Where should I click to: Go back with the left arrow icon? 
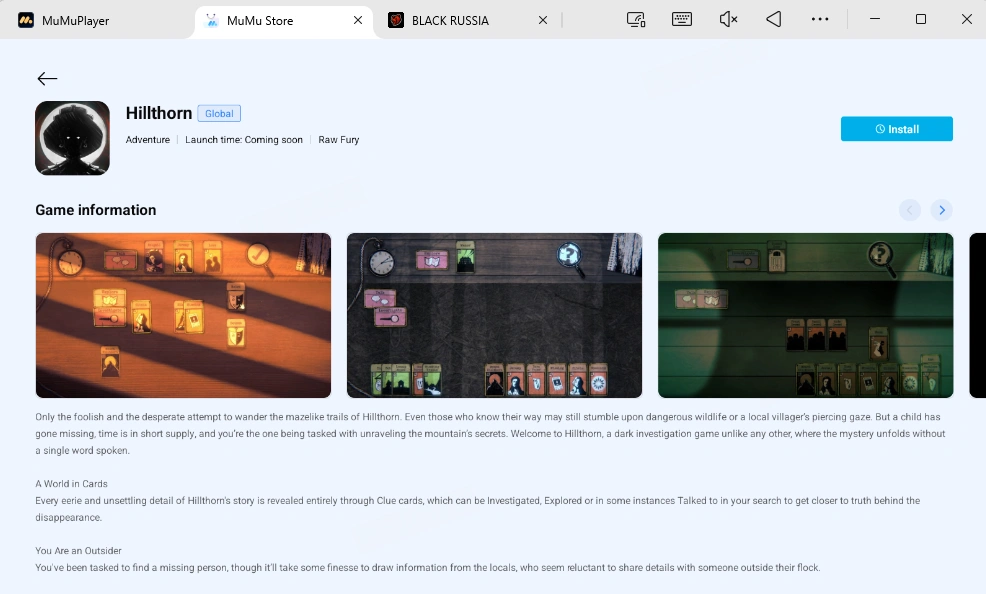click(x=47, y=79)
